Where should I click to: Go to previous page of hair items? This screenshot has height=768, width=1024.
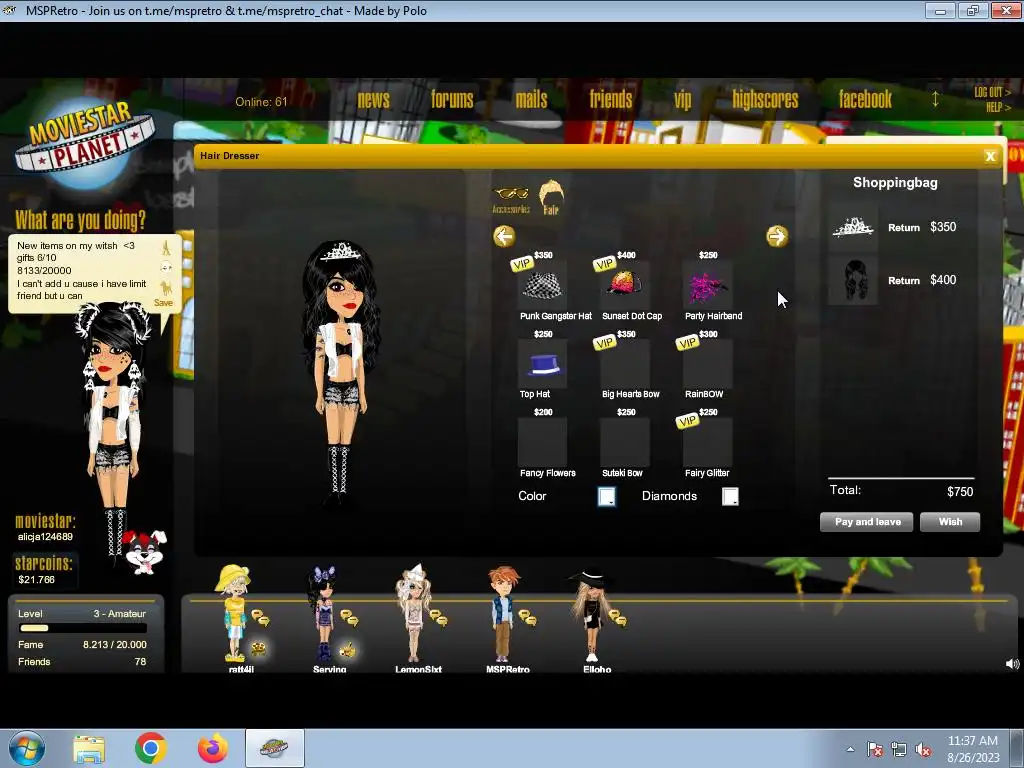coord(504,236)
